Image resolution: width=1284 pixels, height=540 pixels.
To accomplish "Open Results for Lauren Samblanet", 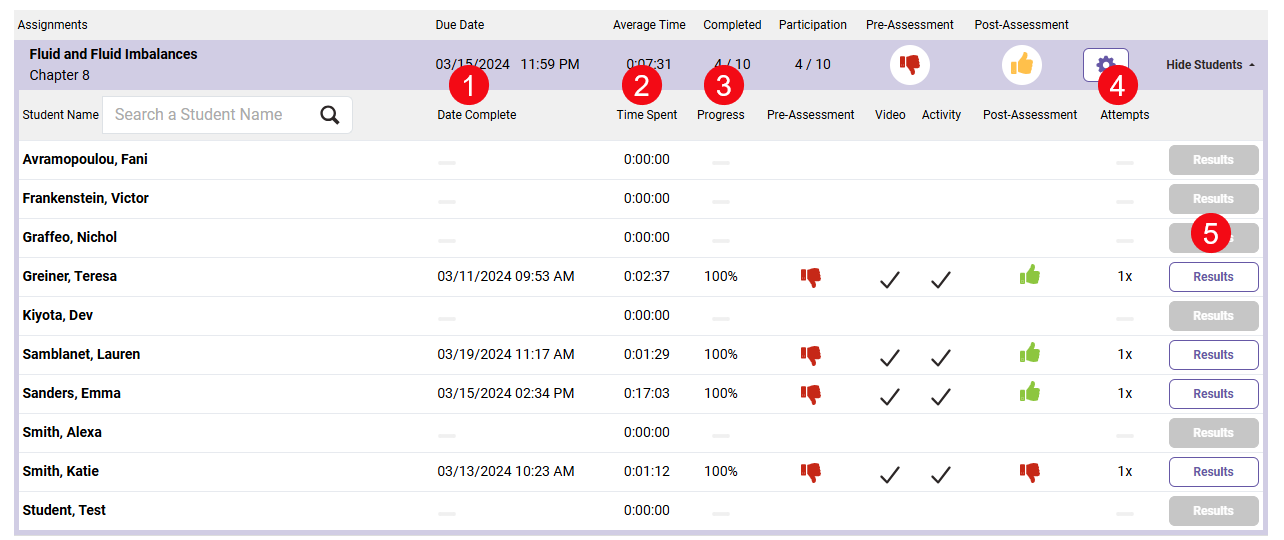I will (x=1213, y=355).
